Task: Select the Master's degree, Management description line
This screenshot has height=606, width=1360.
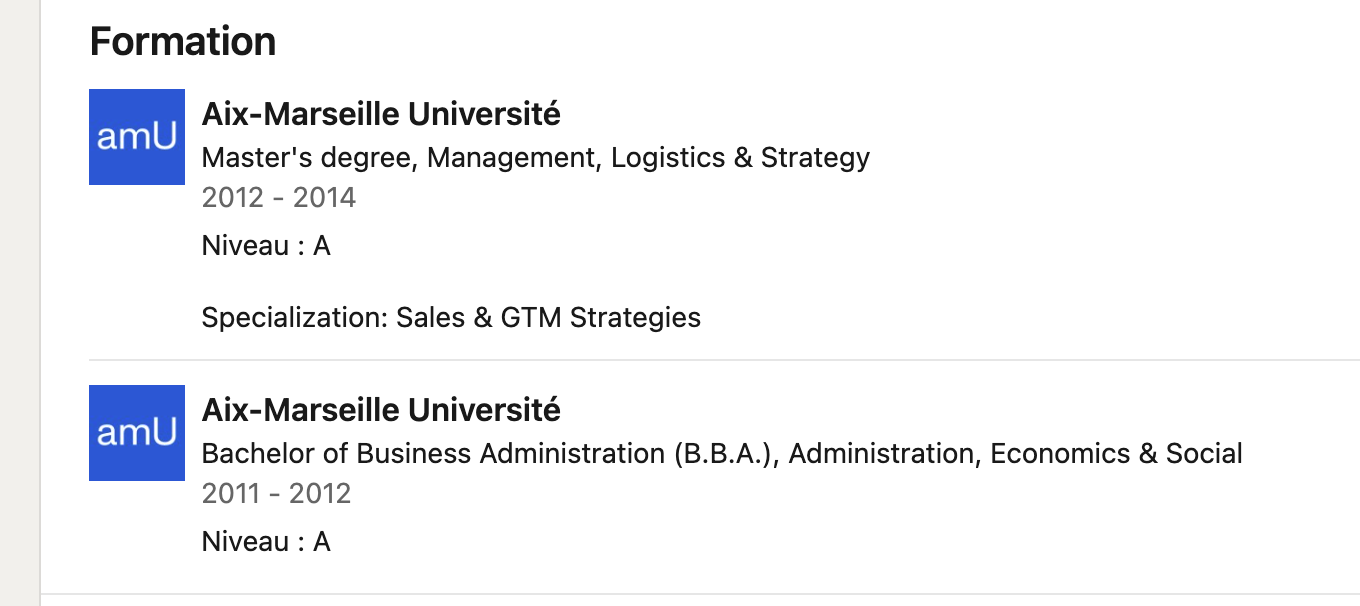Action: tap(536, 158)
